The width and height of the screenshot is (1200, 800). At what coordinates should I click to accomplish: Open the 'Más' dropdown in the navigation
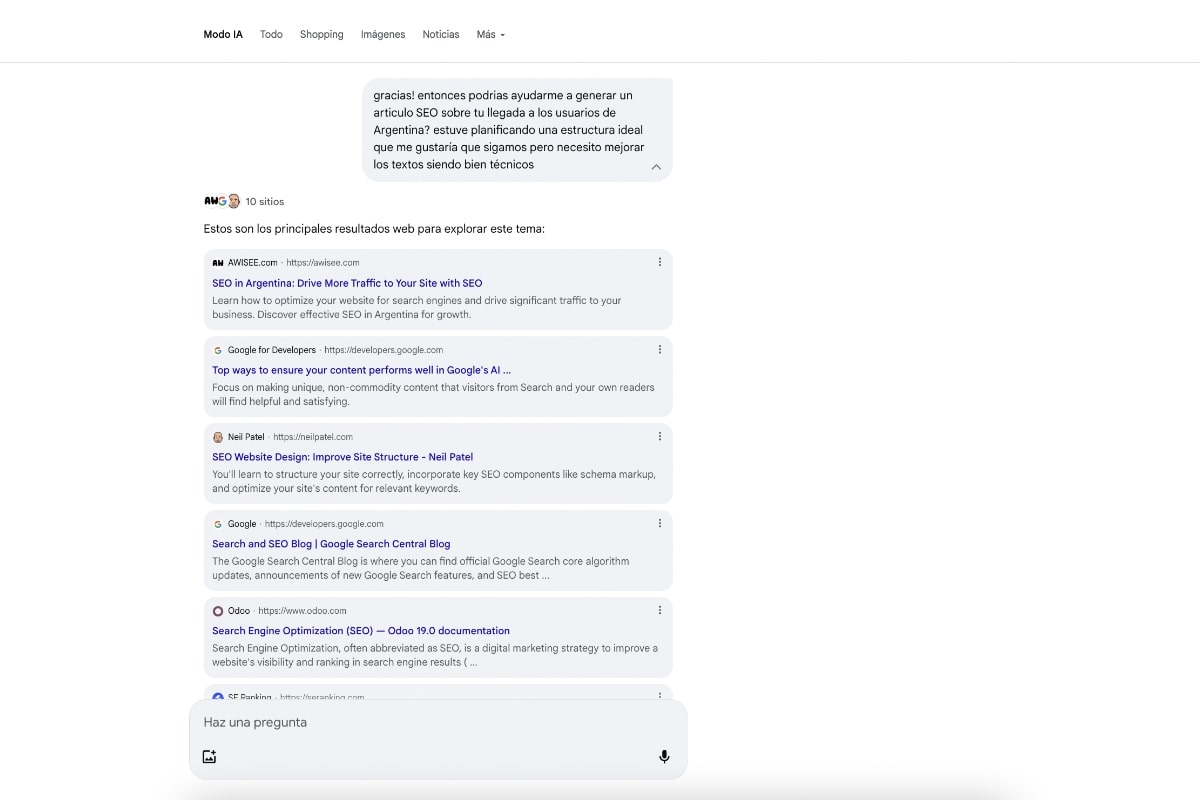point(490,34)
